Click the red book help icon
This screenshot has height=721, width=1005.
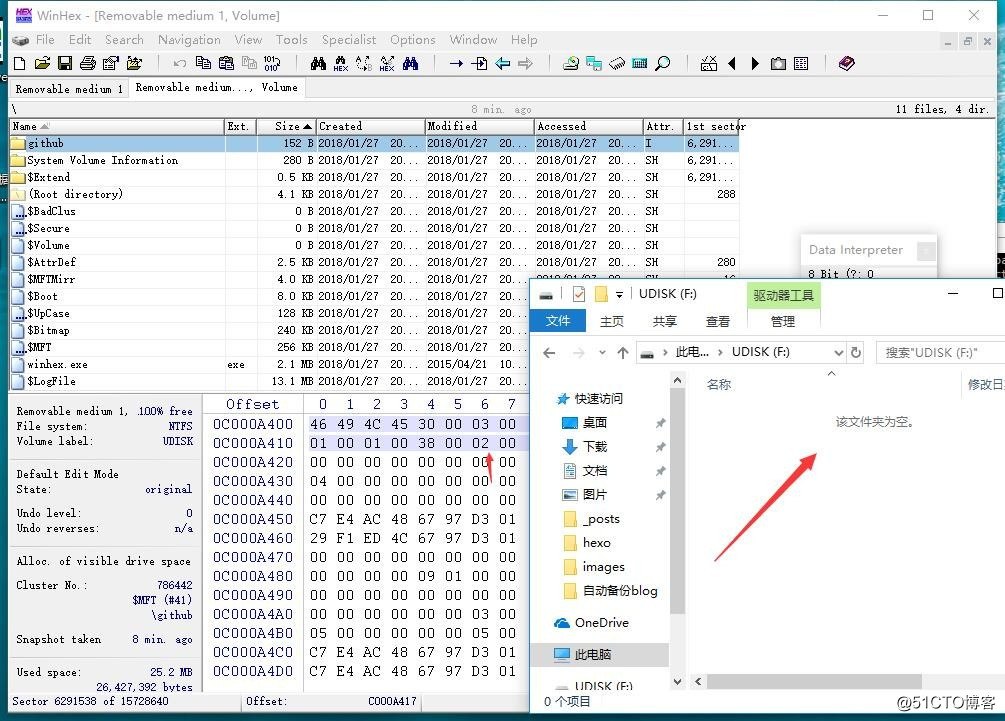847,63
